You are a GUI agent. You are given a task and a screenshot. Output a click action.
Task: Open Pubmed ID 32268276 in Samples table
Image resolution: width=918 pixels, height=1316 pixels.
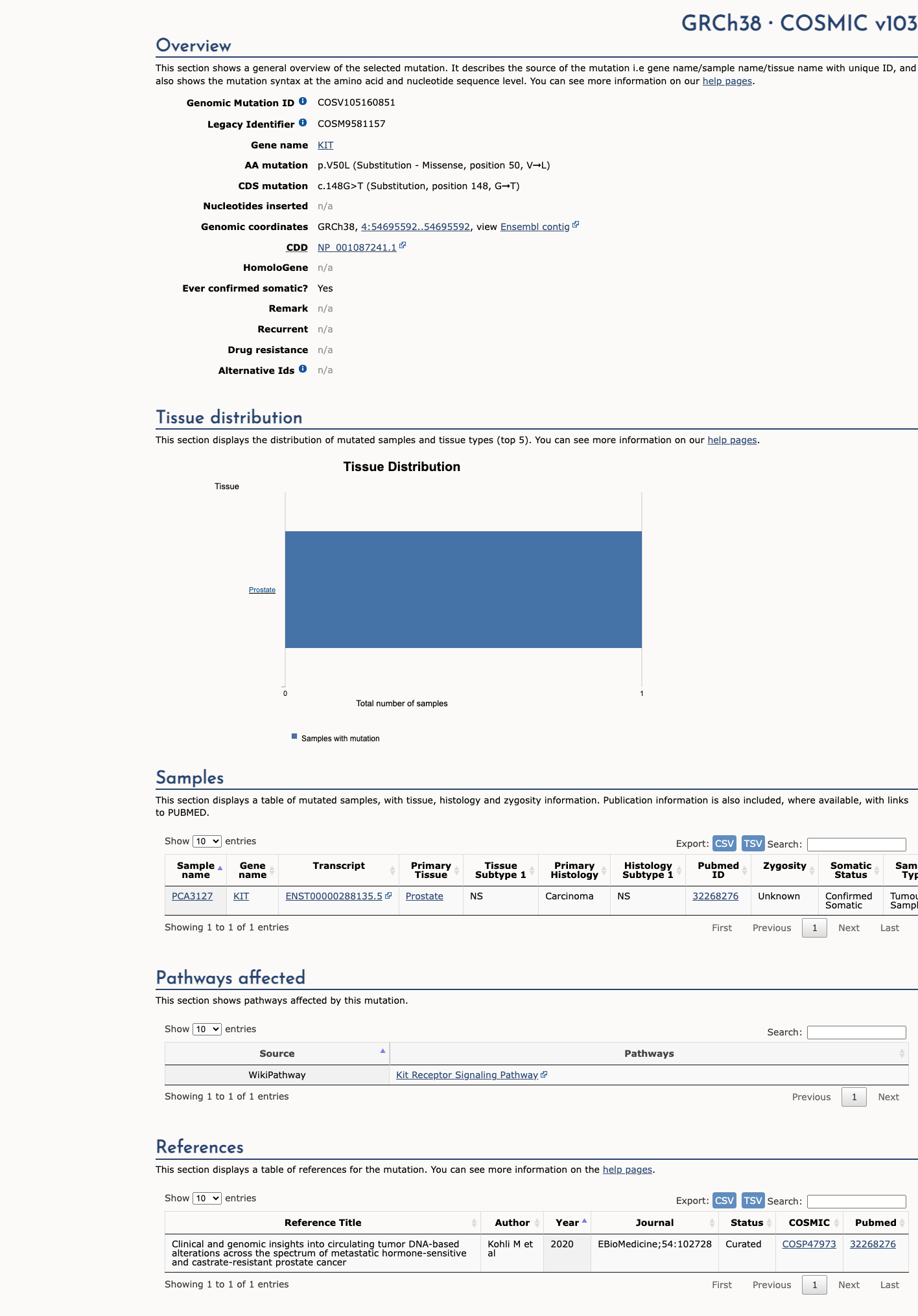pyautogui.click(x=716, y=896)
